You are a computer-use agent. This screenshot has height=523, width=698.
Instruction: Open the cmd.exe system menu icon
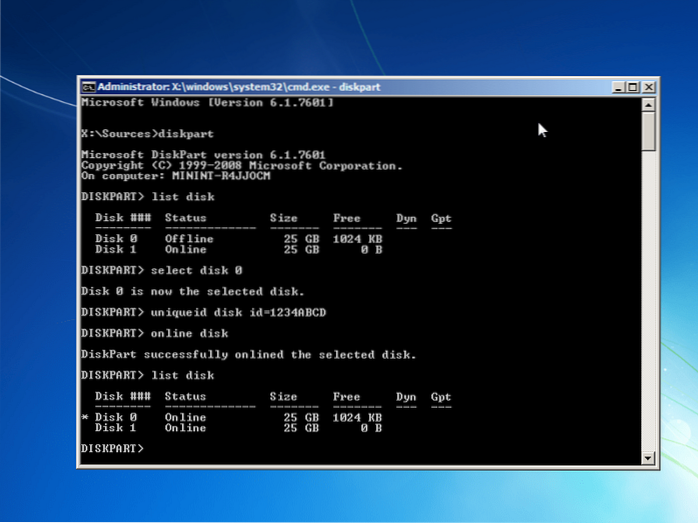(x=88, y=87)
